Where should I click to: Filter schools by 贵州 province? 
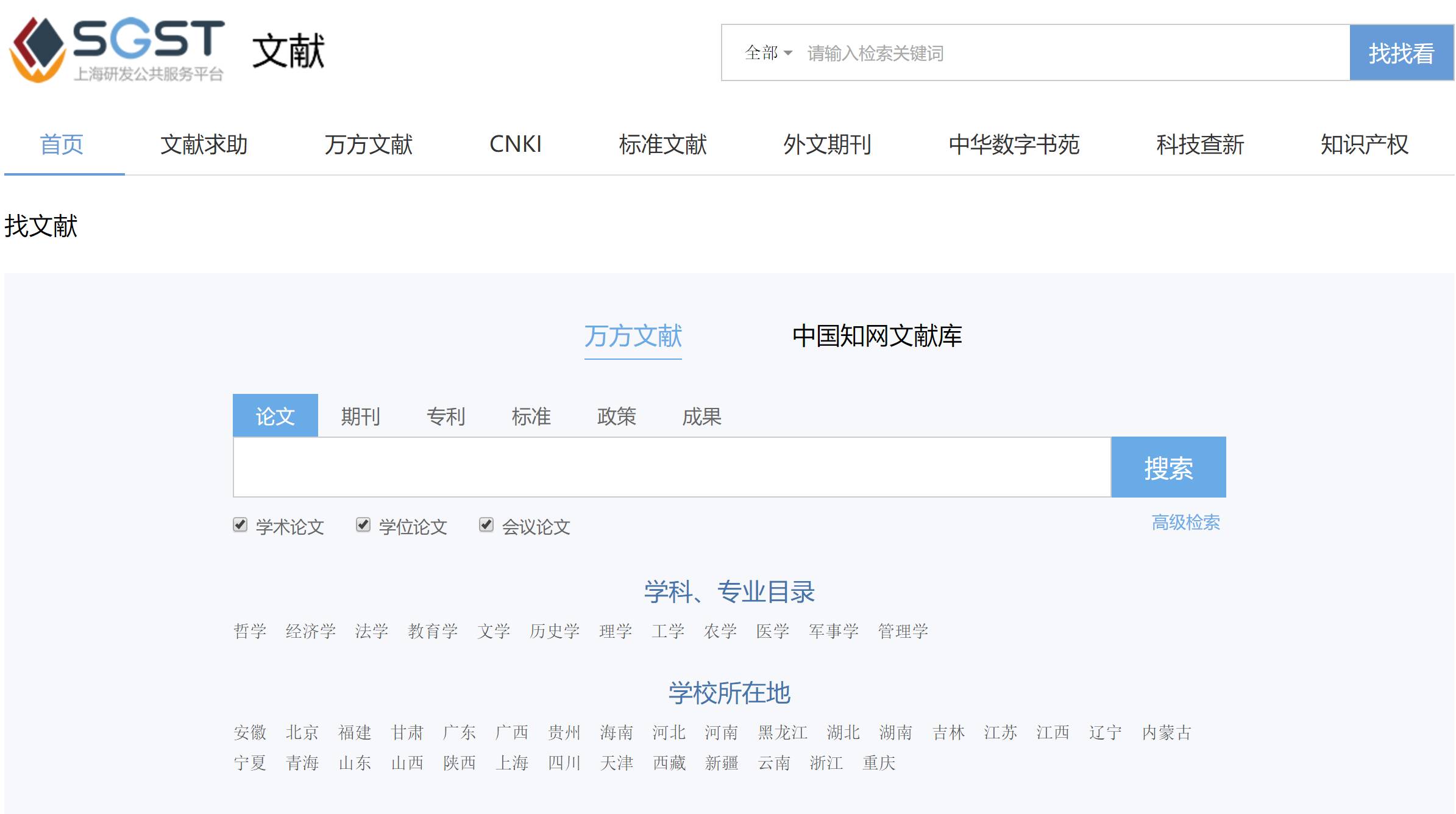point(564,732)
